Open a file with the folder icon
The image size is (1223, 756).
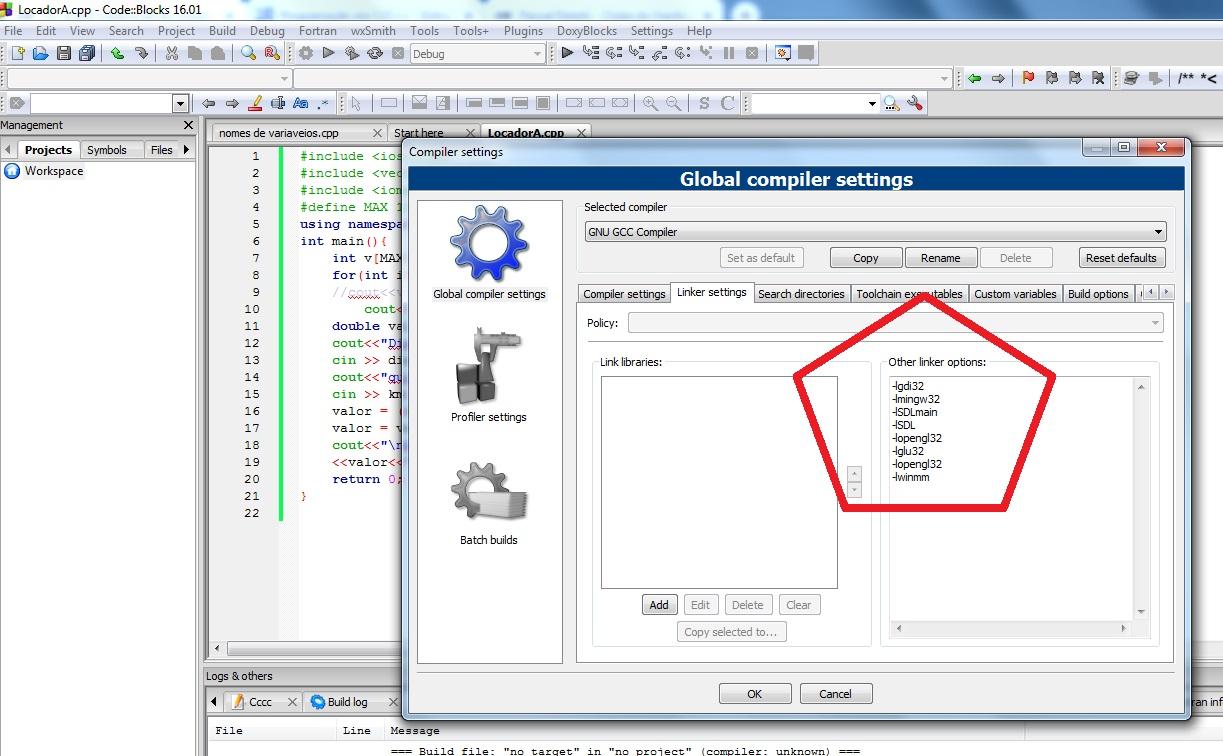click(40, 53)
